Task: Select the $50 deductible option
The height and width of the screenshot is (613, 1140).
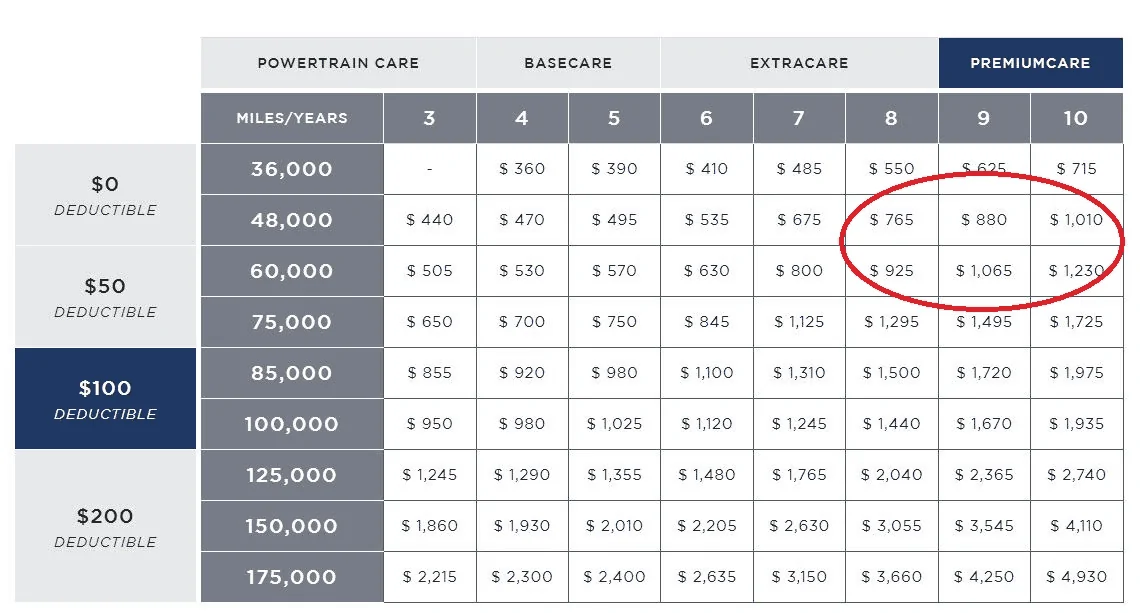Action: coord(105,297)
